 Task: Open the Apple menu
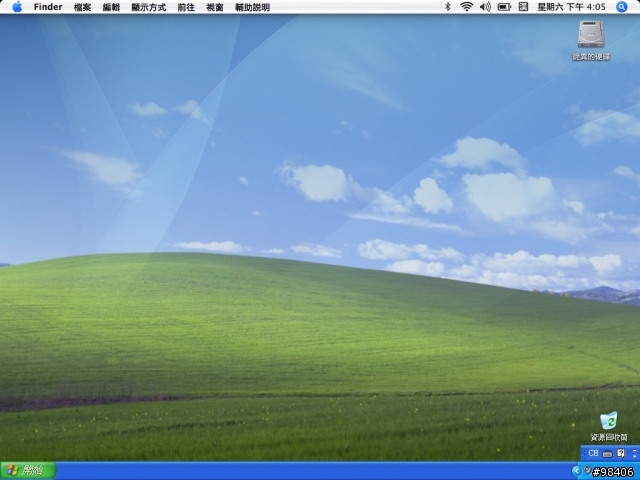(x=17, y=7)
